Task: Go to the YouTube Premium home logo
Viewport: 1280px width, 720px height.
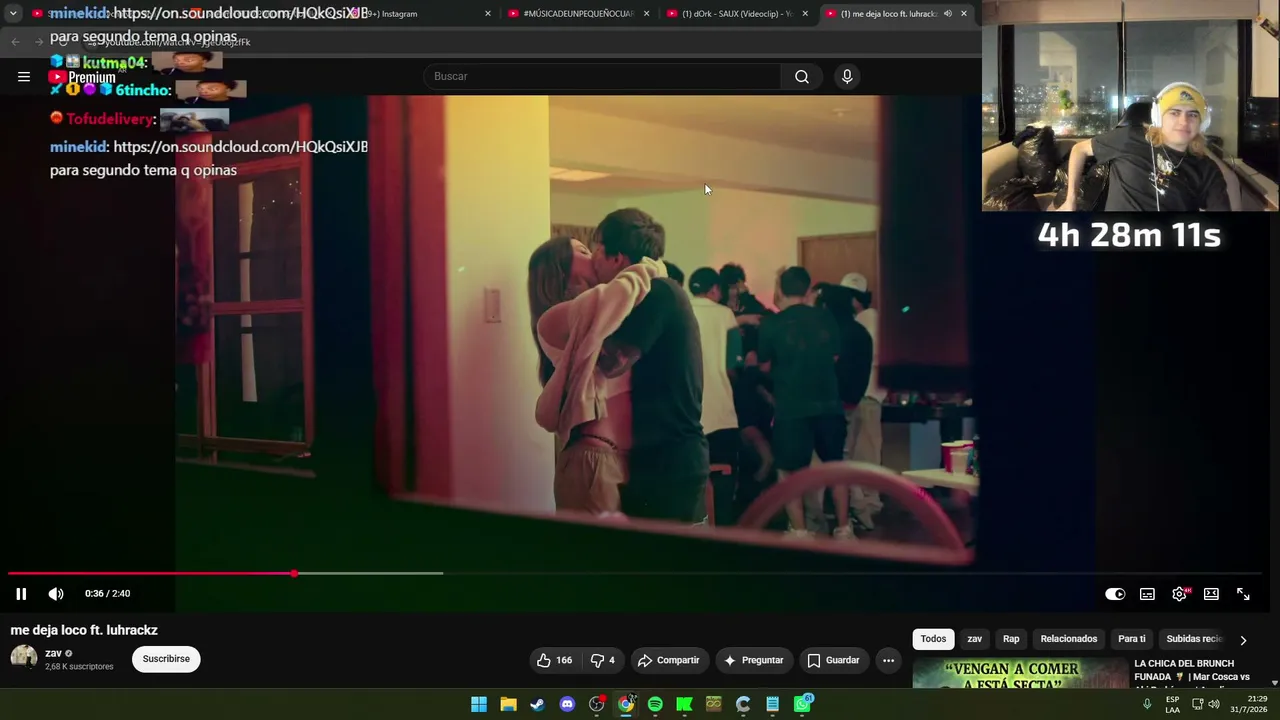Action: (x=82, y=77)
